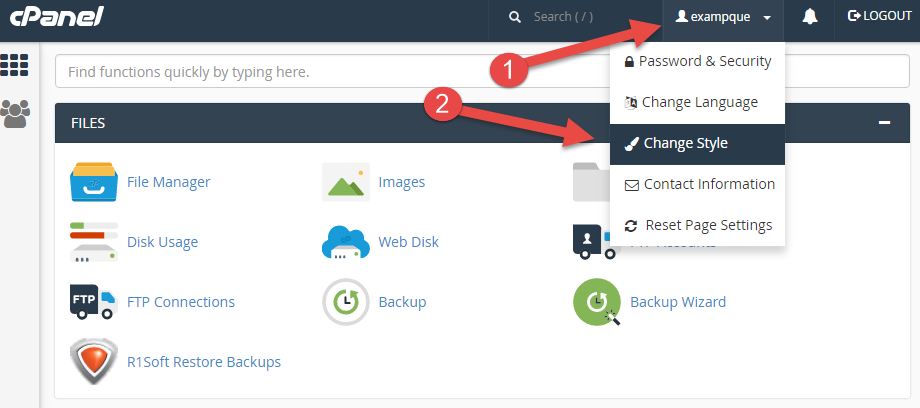Click the user silhouette icon beside exampque

click(681, 16)
